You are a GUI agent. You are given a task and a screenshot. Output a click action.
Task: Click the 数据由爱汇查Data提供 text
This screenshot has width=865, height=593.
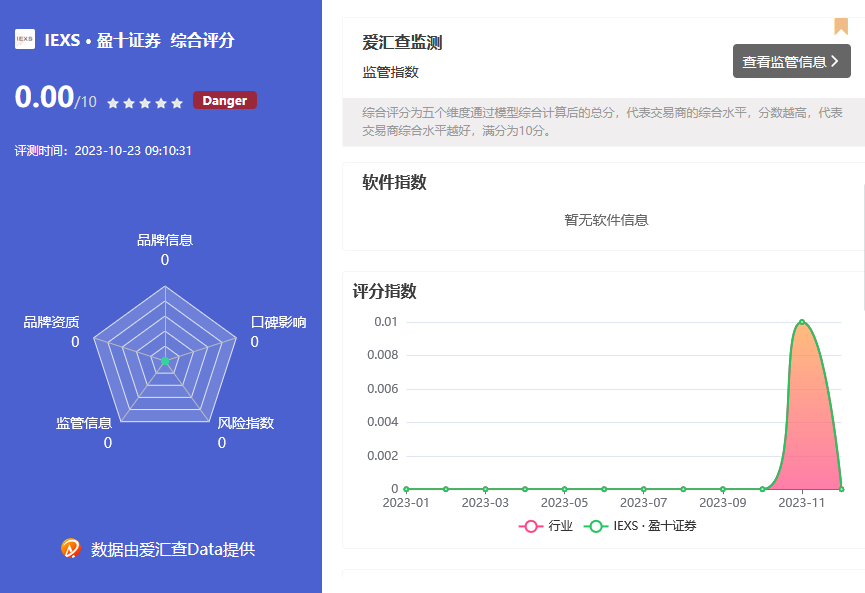coord(173,549)
